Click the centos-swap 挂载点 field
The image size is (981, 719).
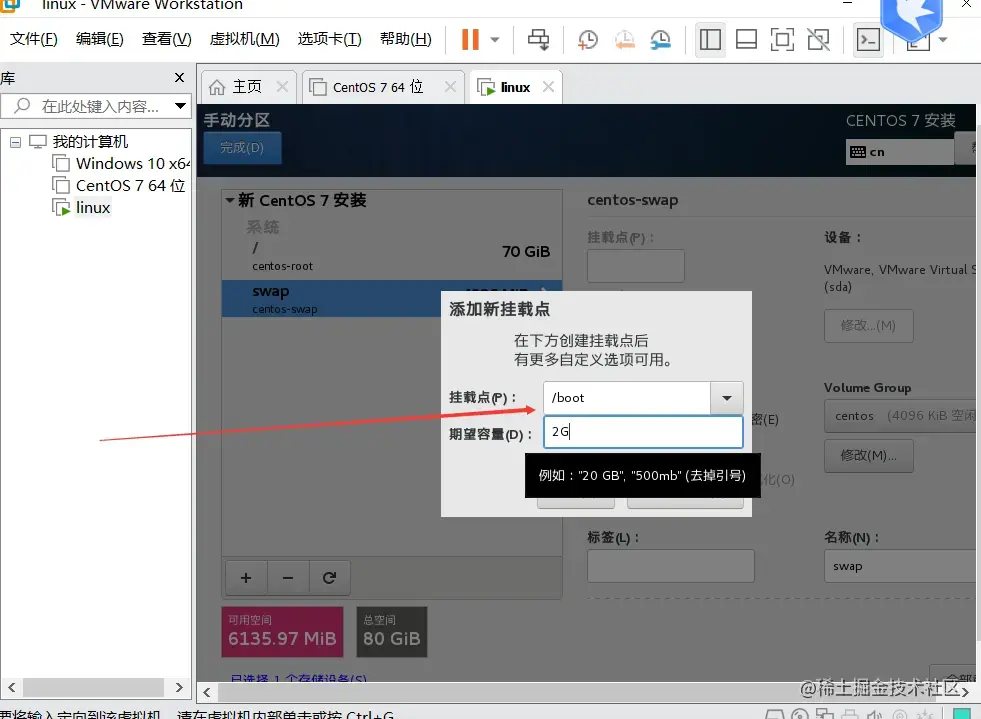click(636, 266)
